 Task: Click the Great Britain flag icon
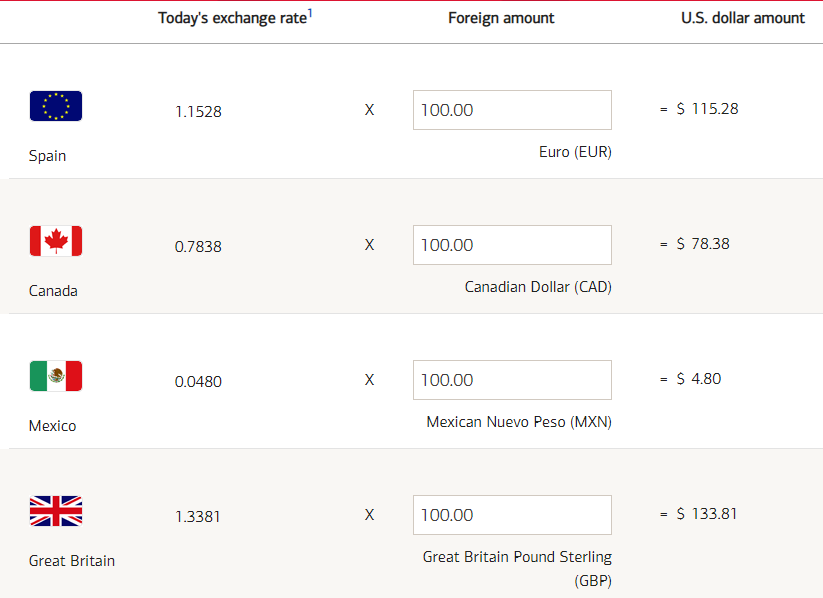[56, 511]
